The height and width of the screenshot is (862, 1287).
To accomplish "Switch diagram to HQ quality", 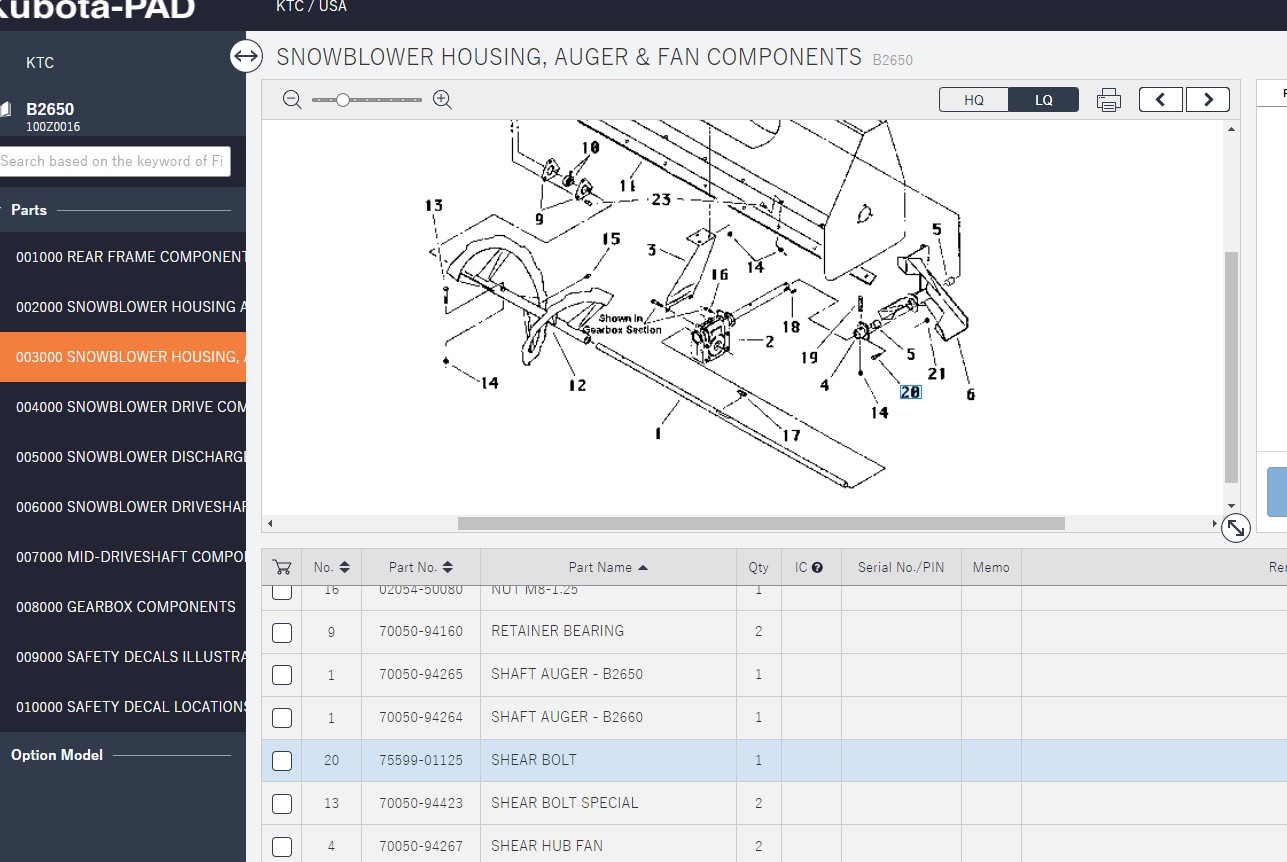I will click(x=974, y=100).
